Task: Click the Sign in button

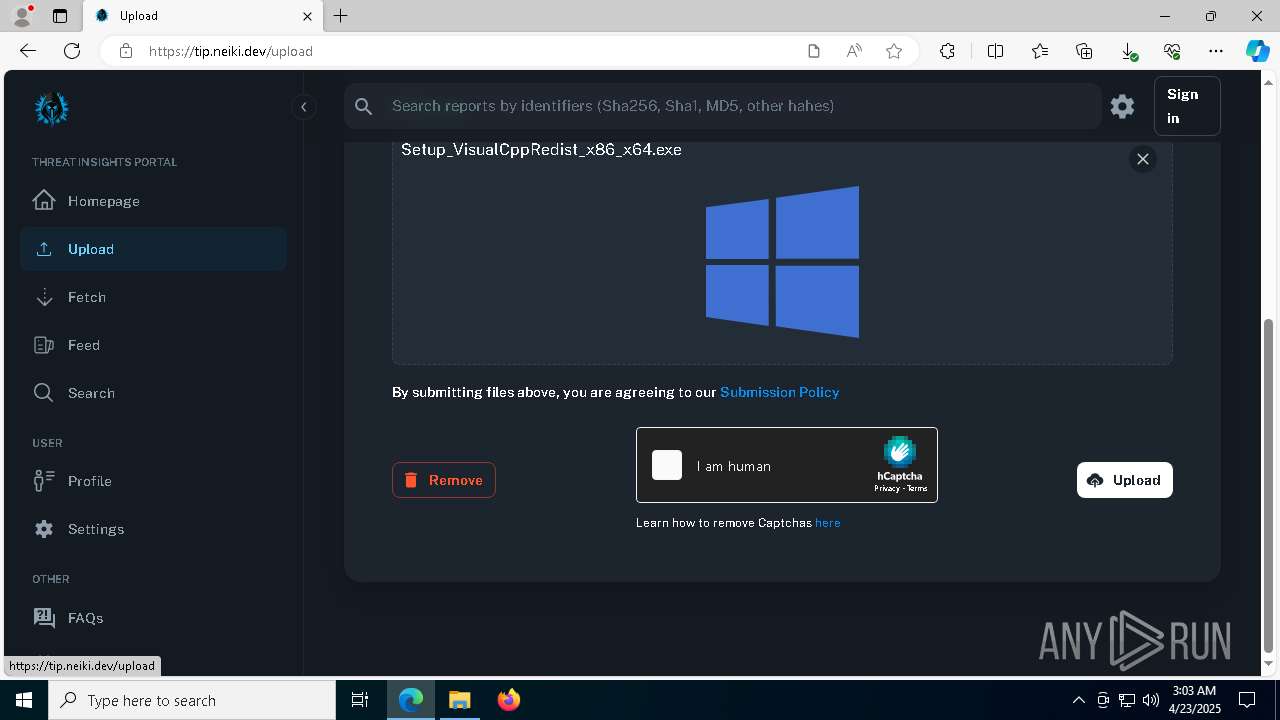Action: pos(1187,106)
